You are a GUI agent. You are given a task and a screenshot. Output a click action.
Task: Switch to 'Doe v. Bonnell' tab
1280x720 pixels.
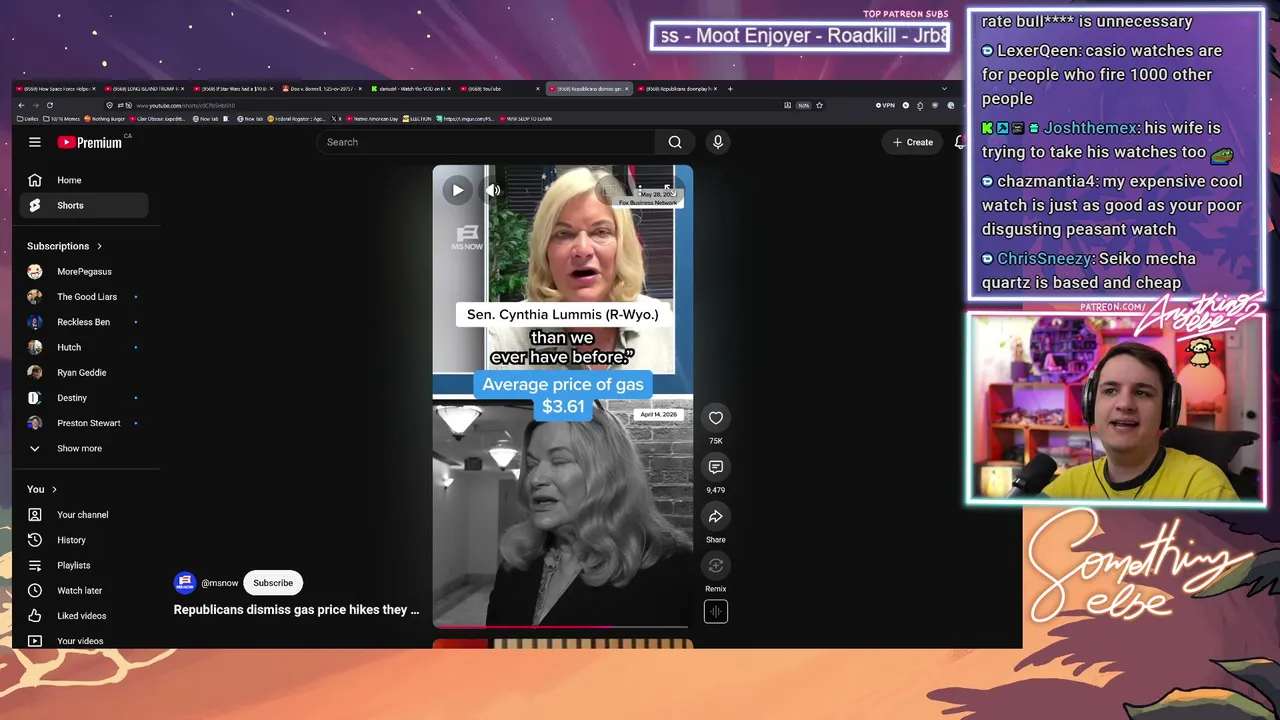[321, 89]
